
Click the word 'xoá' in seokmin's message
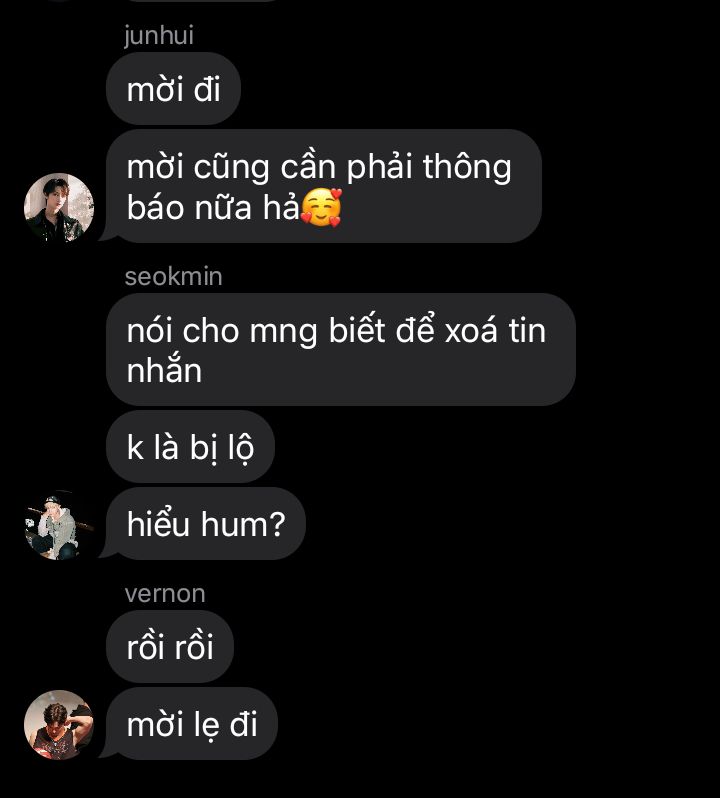coord(471,331)
